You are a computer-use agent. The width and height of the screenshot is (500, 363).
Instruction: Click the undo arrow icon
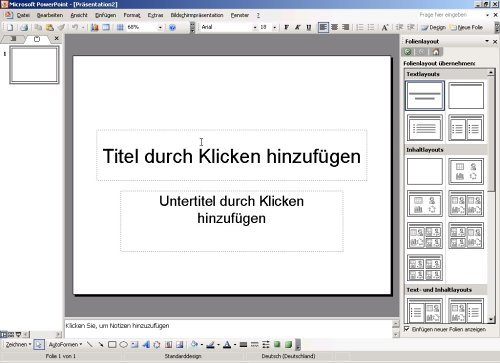point(75,28)
